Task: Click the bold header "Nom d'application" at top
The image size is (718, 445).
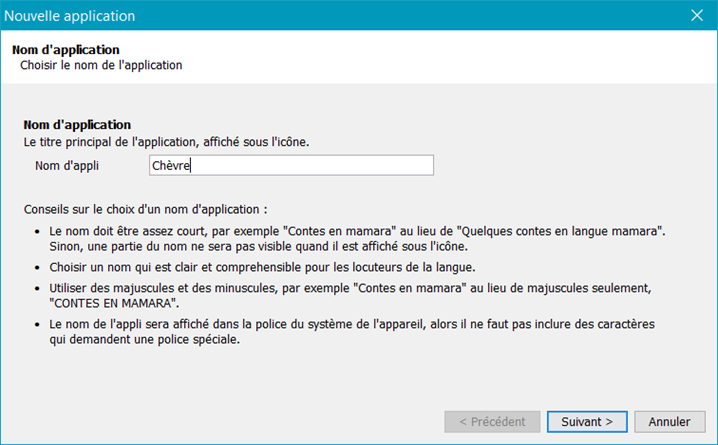Action: [66, 49]
